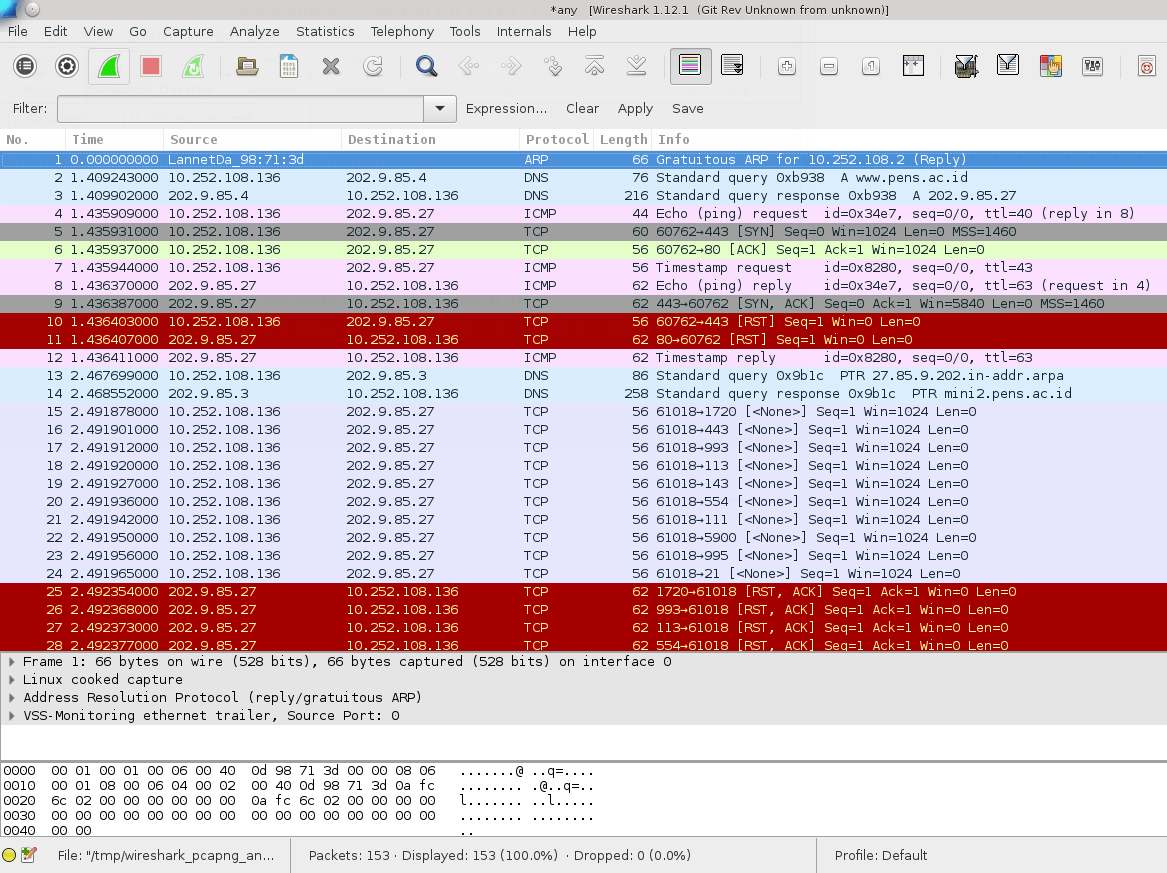Open coloring rules icon
This screenshot has width=1167, height=873.
coord(1050,66)
